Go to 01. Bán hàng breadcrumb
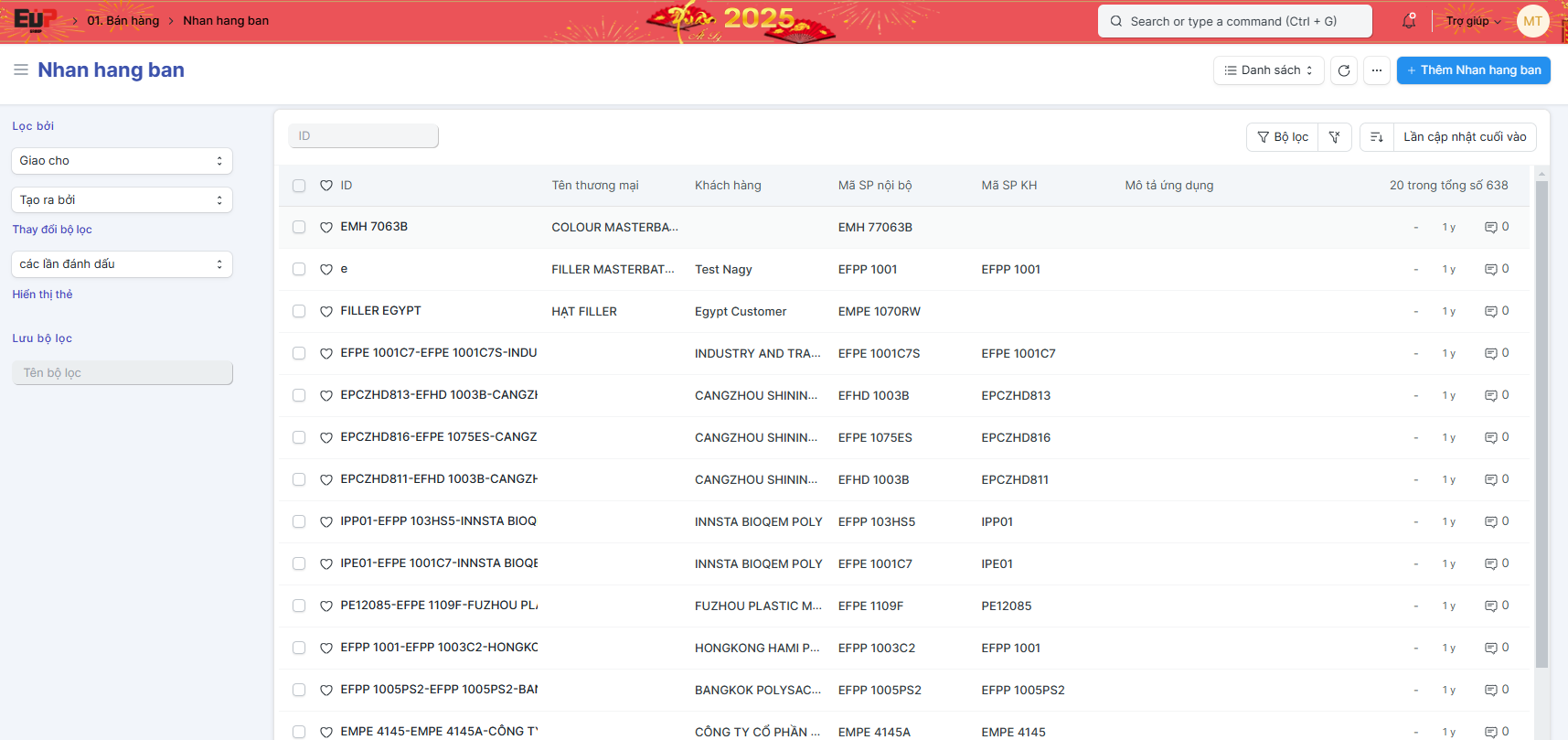Image resolution: width=1568 pixels, height=740 pixels. [123, 21]
